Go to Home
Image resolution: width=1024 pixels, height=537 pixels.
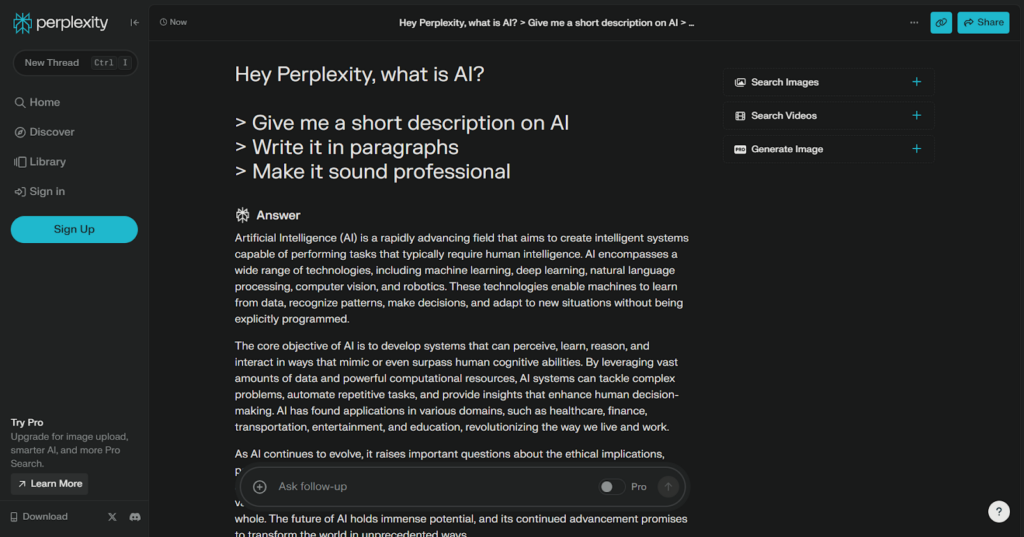pos(37,103)
